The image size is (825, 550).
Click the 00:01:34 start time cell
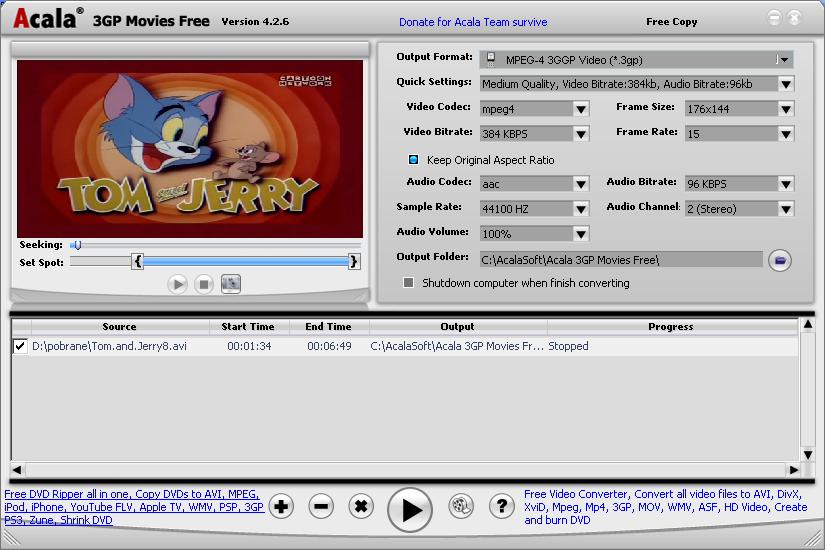(249, 346)
